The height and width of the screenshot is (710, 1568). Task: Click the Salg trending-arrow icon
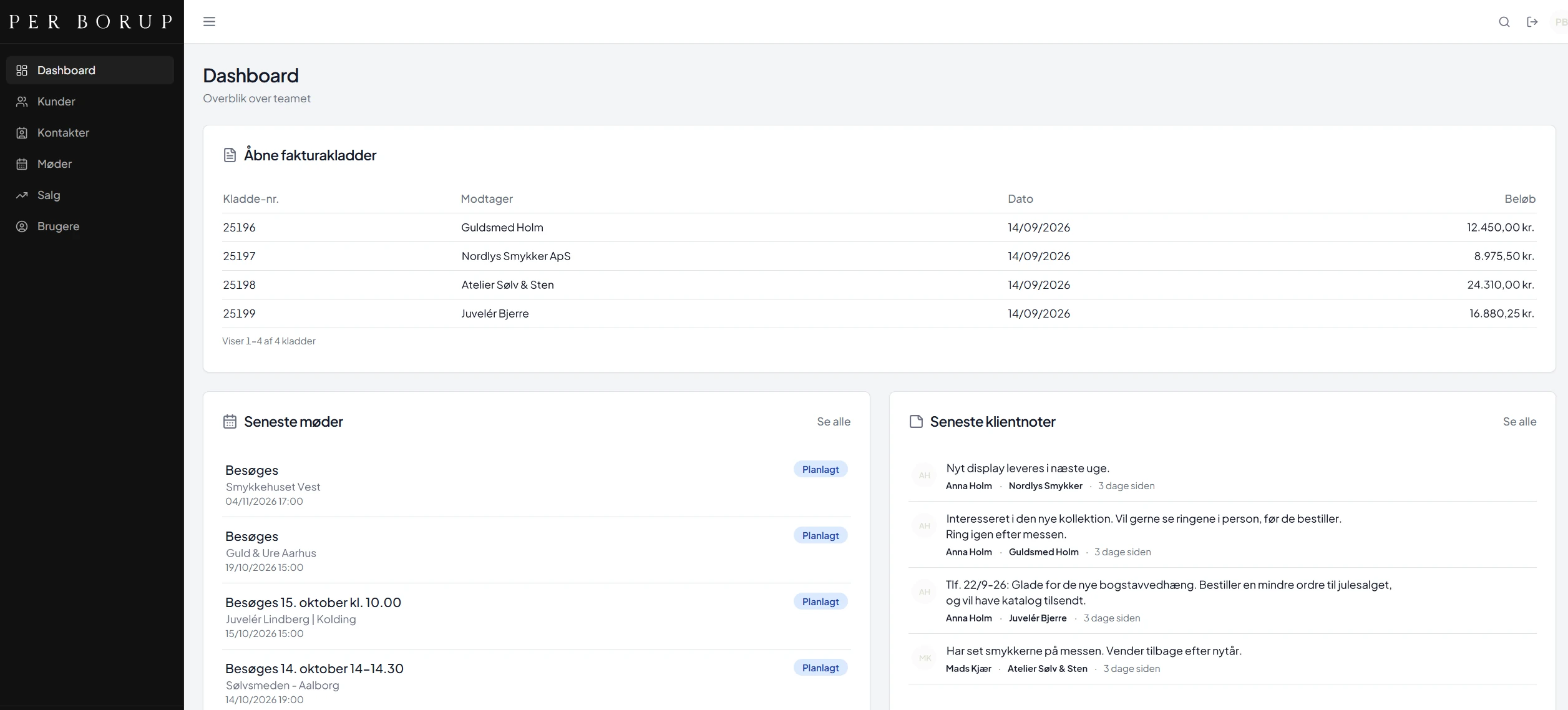coord(22,195)
